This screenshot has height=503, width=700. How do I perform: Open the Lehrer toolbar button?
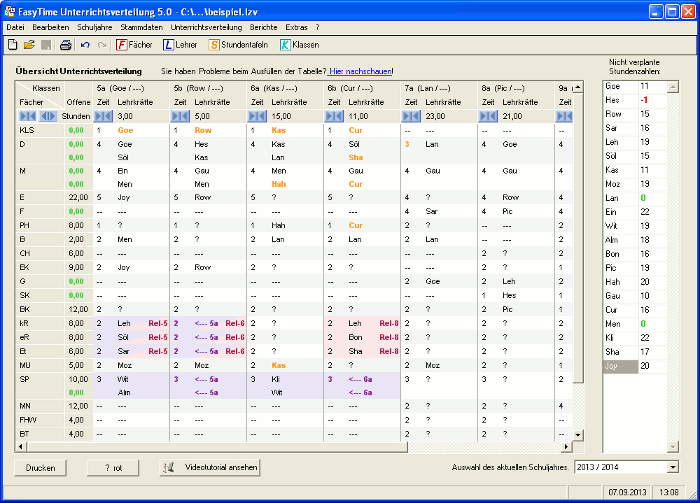180,45
